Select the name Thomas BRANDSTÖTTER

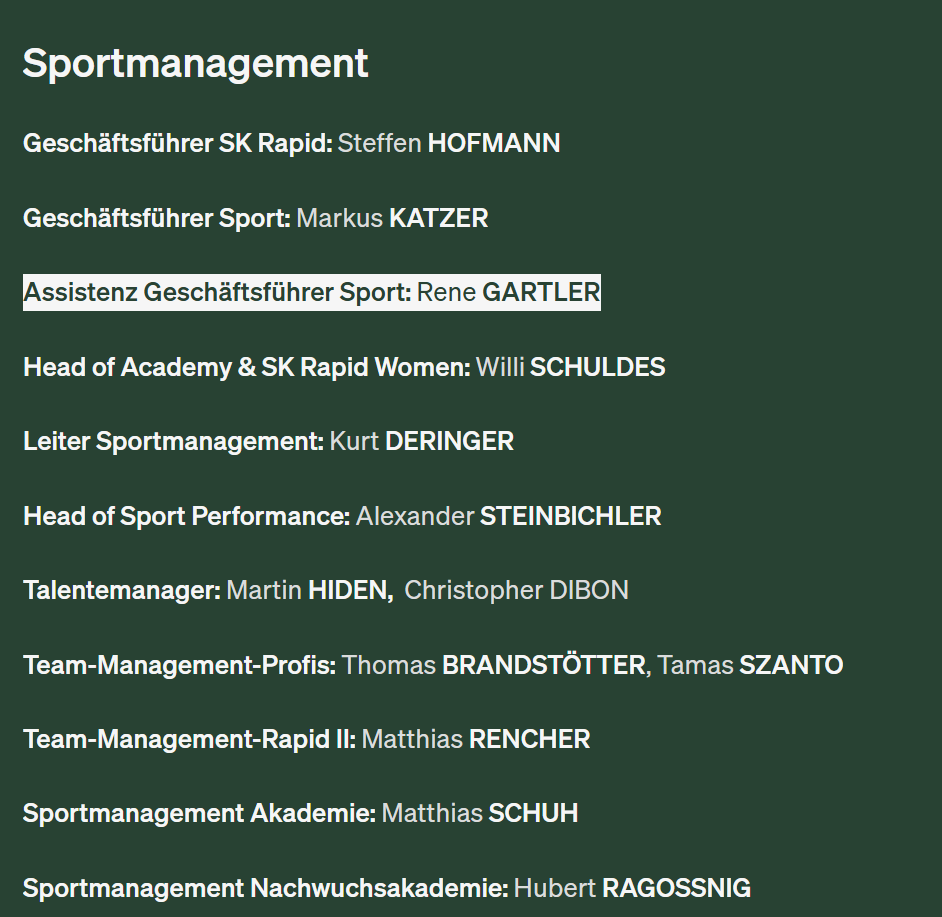tap(494, 665)
